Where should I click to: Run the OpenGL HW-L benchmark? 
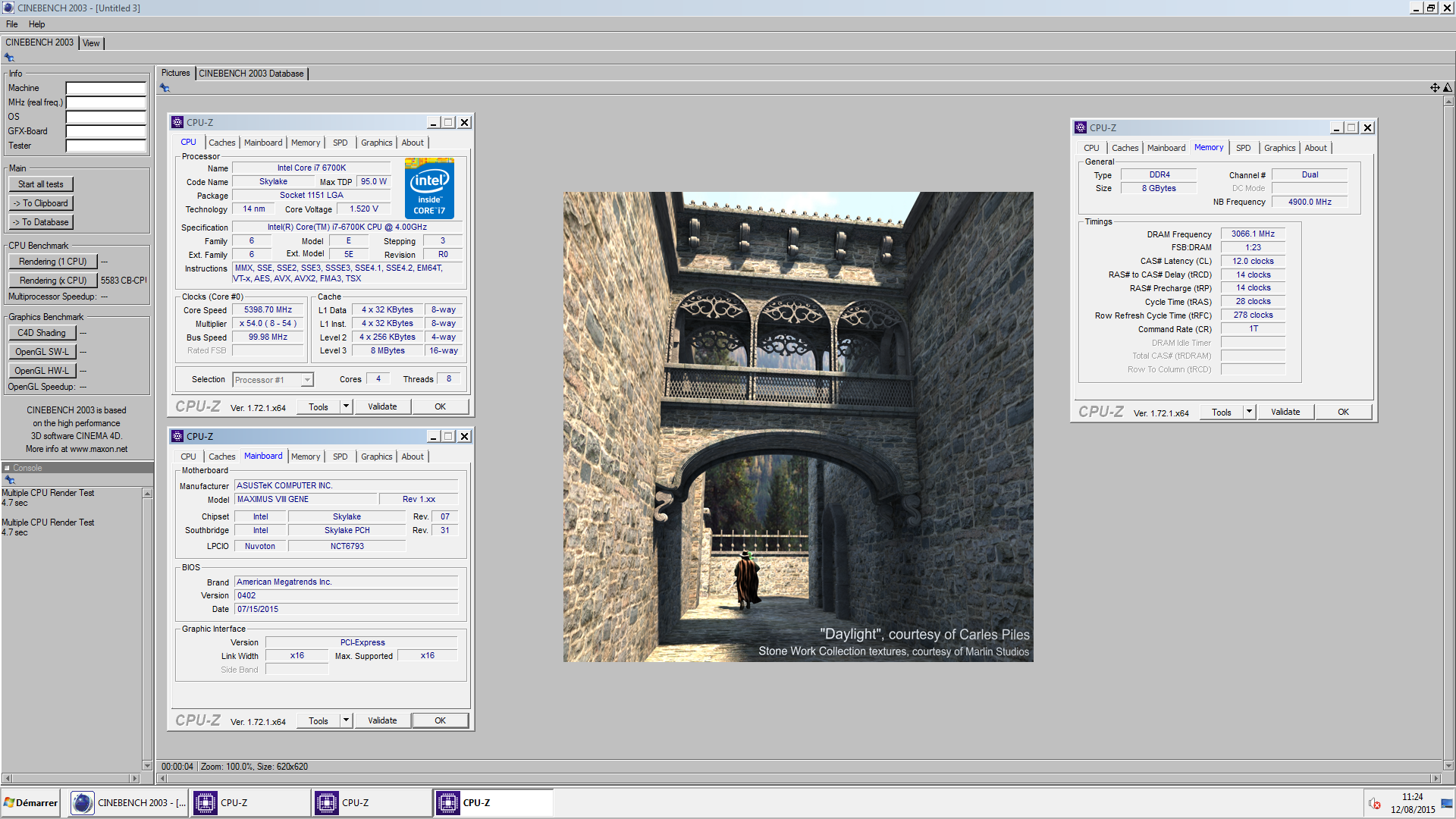pyautogui.click(x=42, y=371)
